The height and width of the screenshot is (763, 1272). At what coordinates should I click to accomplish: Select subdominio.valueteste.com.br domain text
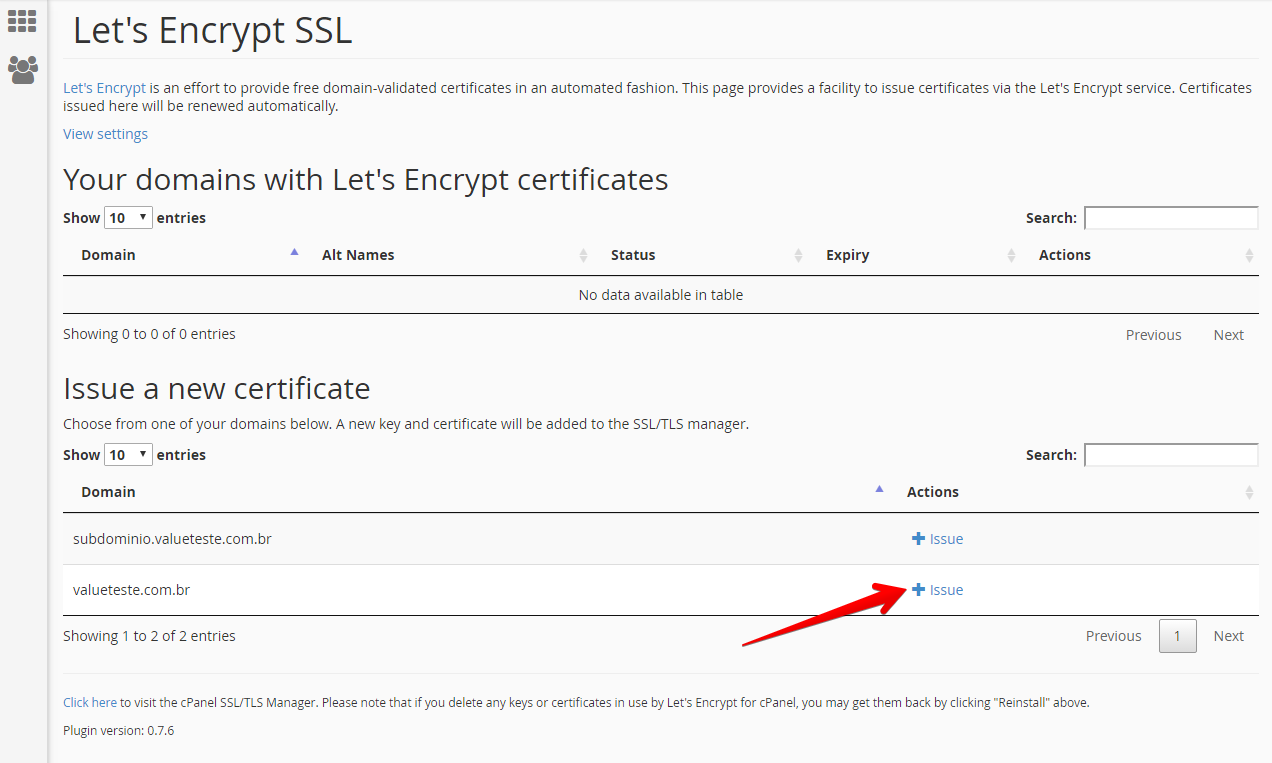(172, 539)
